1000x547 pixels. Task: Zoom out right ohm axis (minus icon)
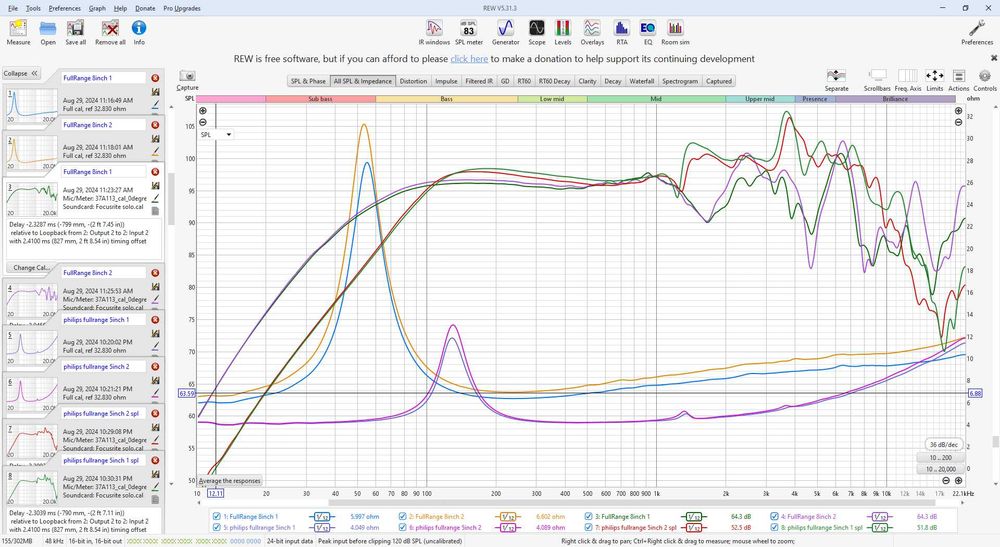pos(959,122)
